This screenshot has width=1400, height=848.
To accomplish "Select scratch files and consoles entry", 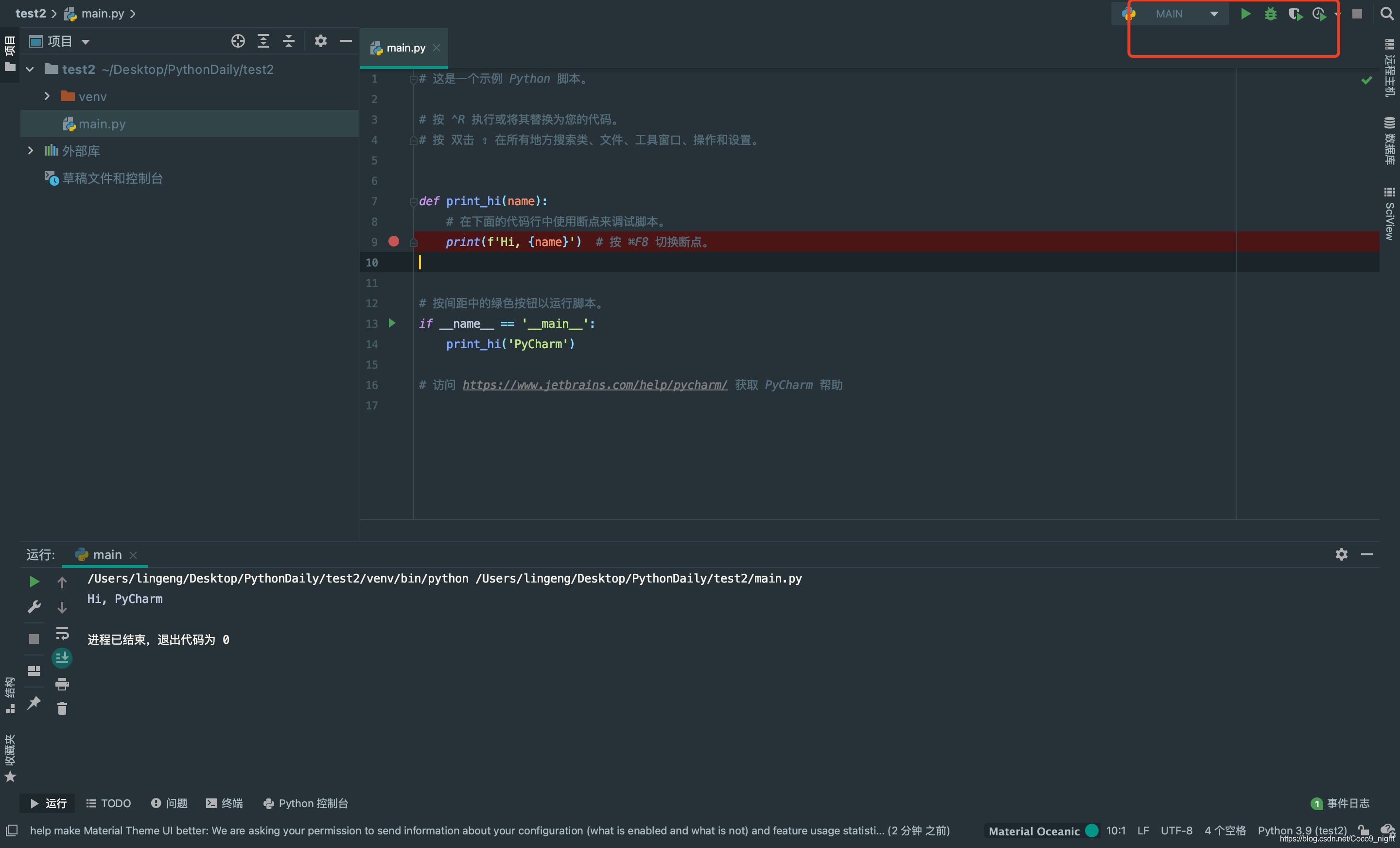I will (104, 178).
